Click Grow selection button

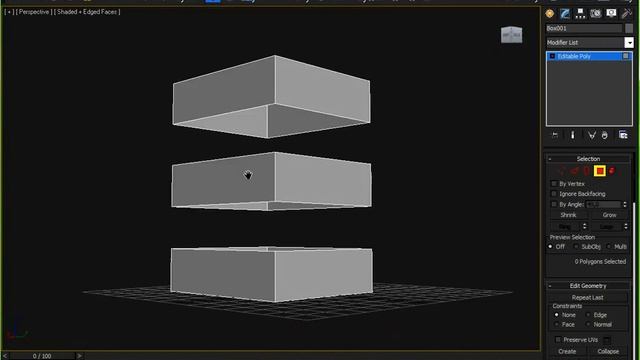[x=609, y=215]
